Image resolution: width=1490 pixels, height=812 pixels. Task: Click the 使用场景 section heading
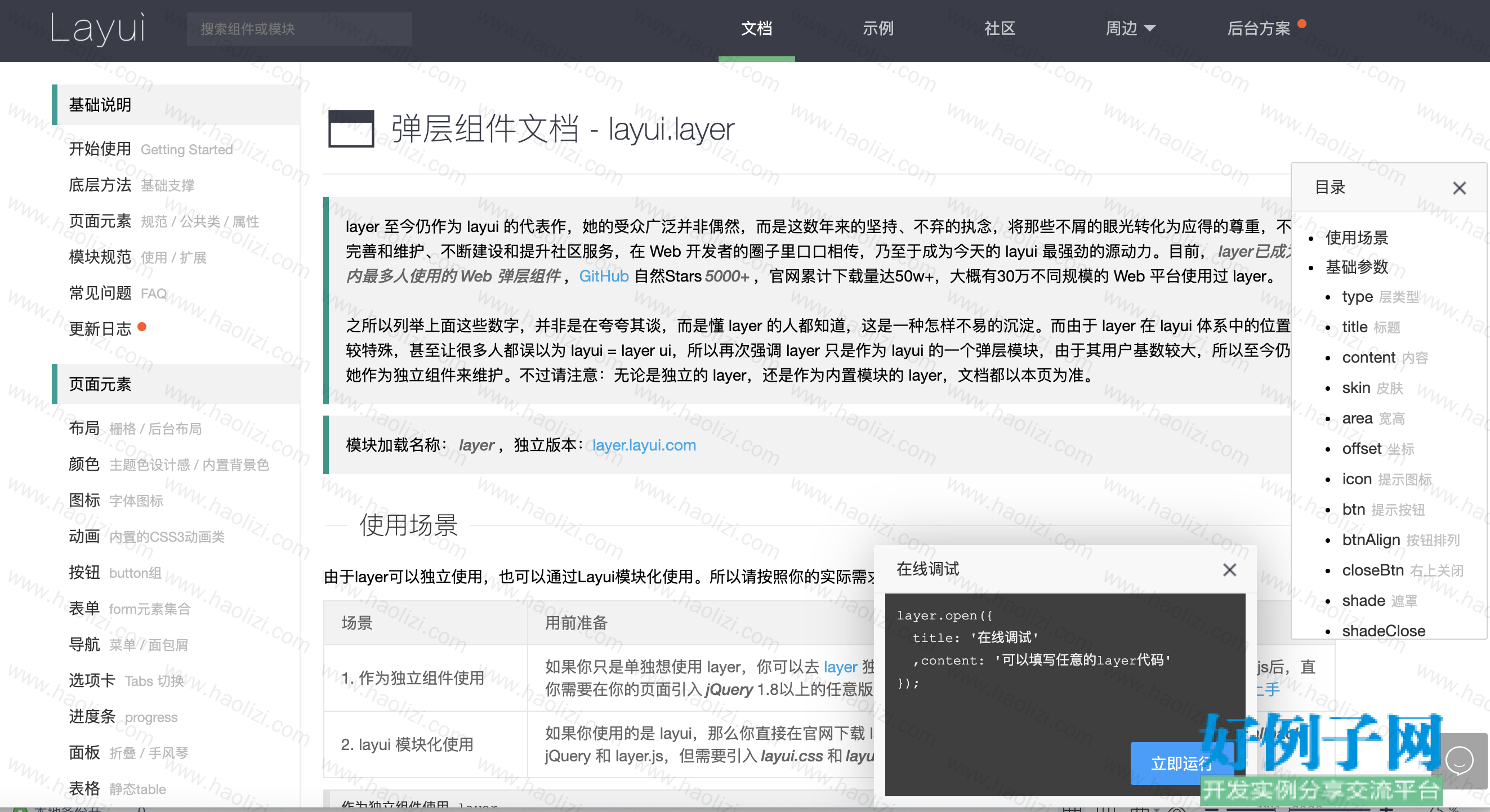tap(408, 525)
